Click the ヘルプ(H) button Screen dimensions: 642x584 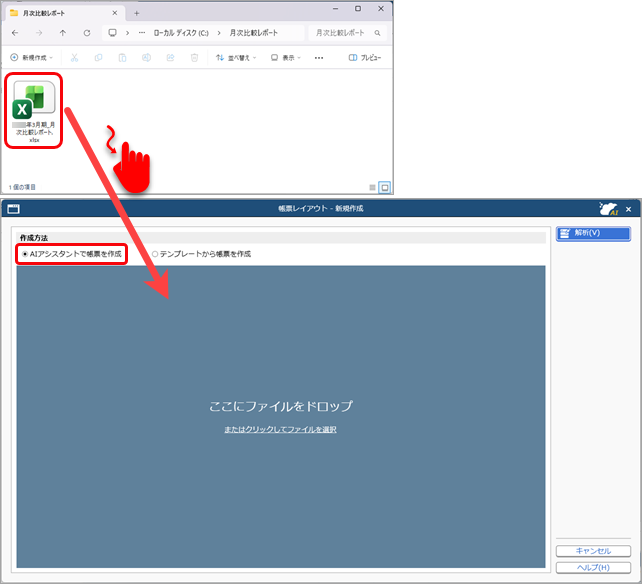coord(593,567)
